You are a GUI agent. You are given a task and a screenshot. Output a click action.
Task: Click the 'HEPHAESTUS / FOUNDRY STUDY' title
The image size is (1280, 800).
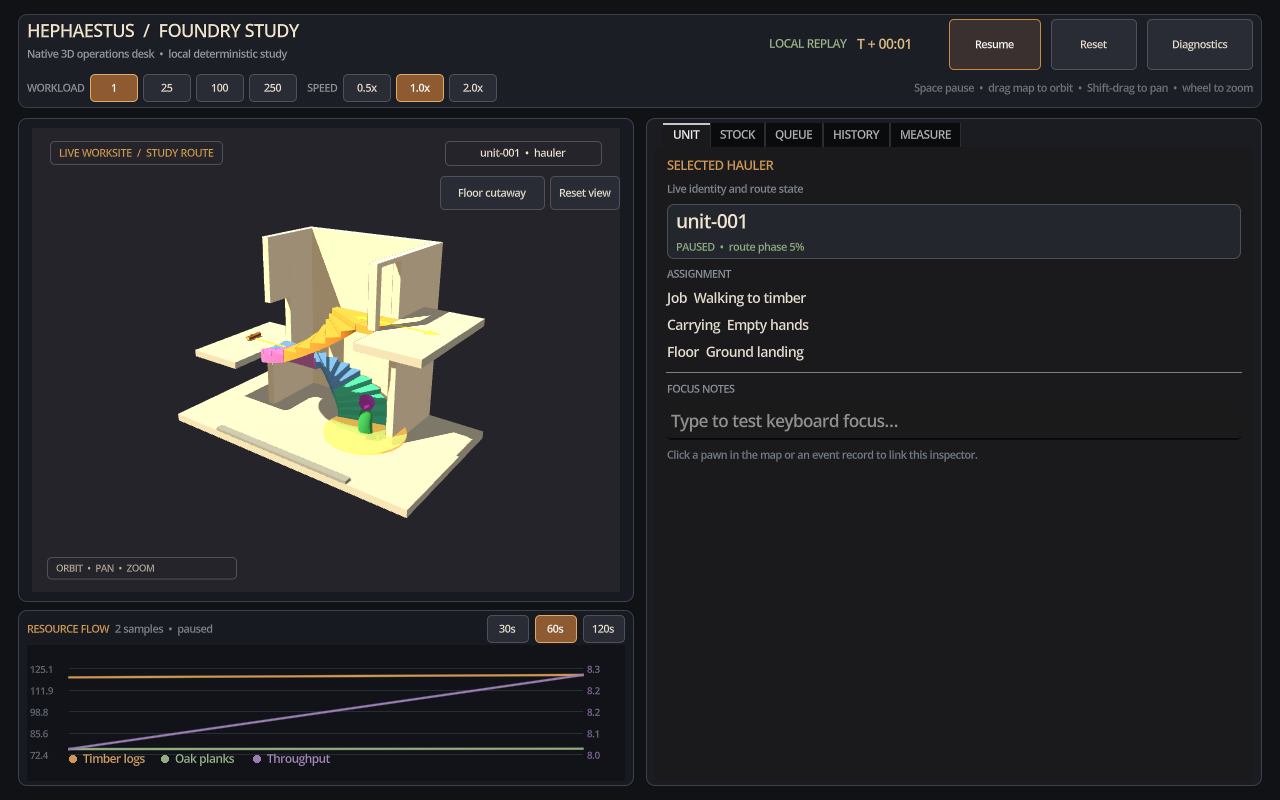pyautogui.click(x=163, y=31)
